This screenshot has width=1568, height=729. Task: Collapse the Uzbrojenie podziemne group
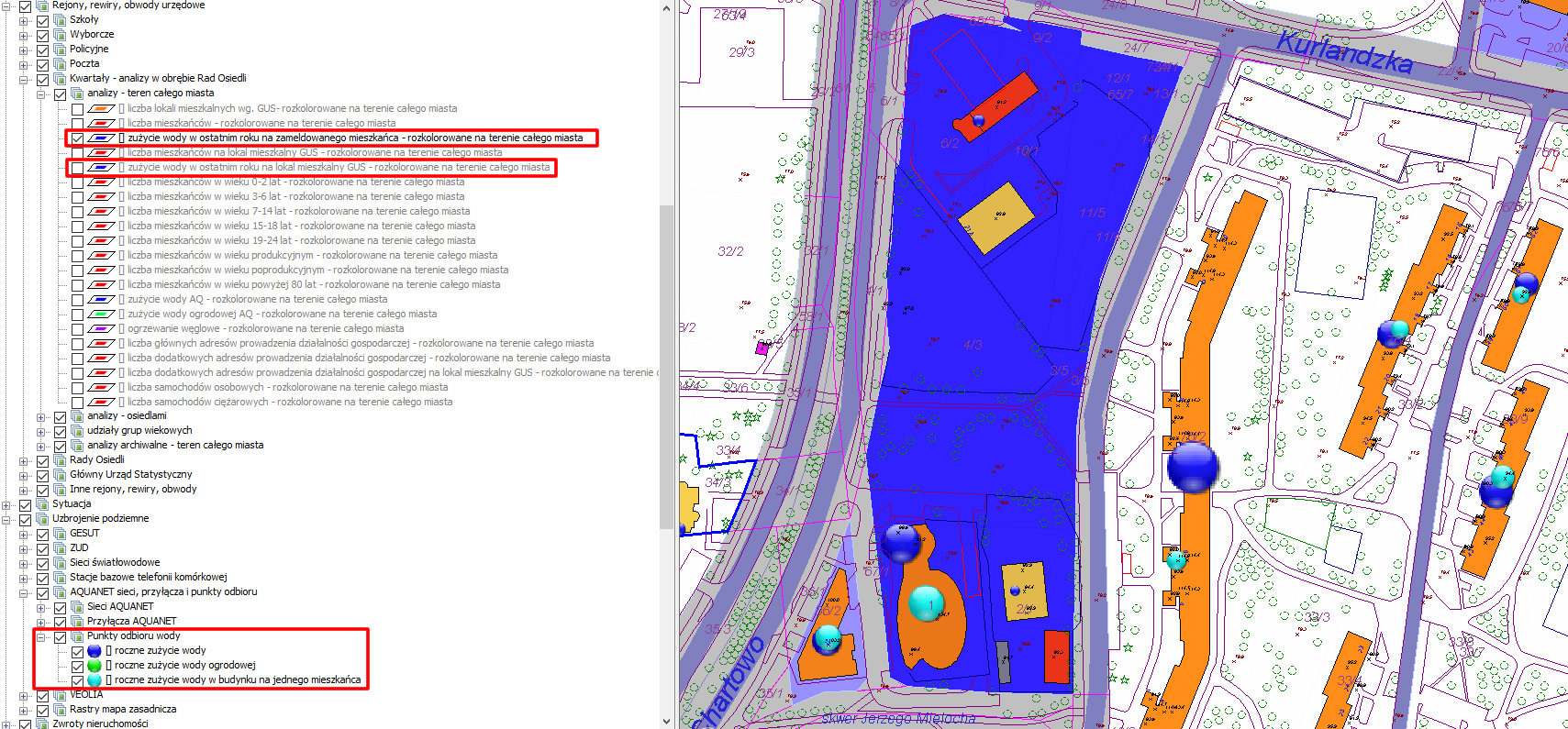pyautogui.click(x=6, y=519)
